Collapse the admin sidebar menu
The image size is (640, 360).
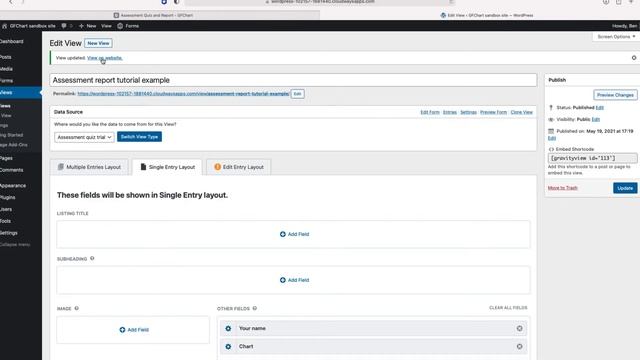click(15, 245)
